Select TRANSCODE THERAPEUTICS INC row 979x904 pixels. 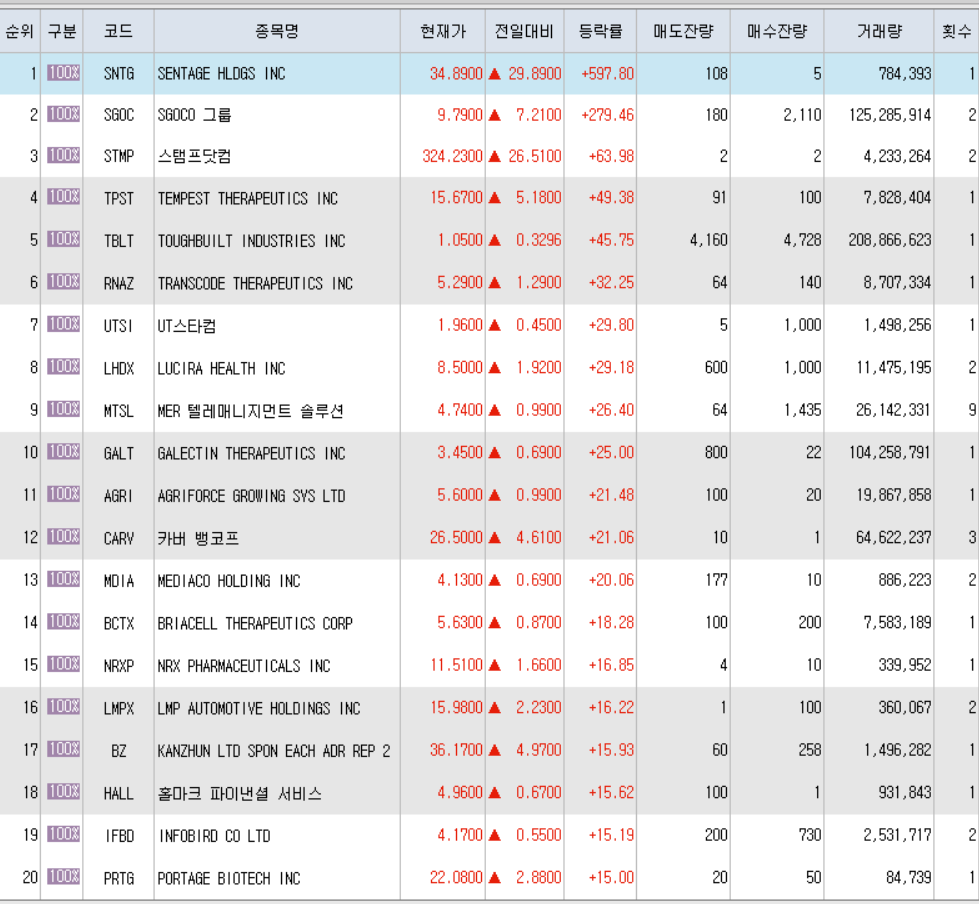490,283
